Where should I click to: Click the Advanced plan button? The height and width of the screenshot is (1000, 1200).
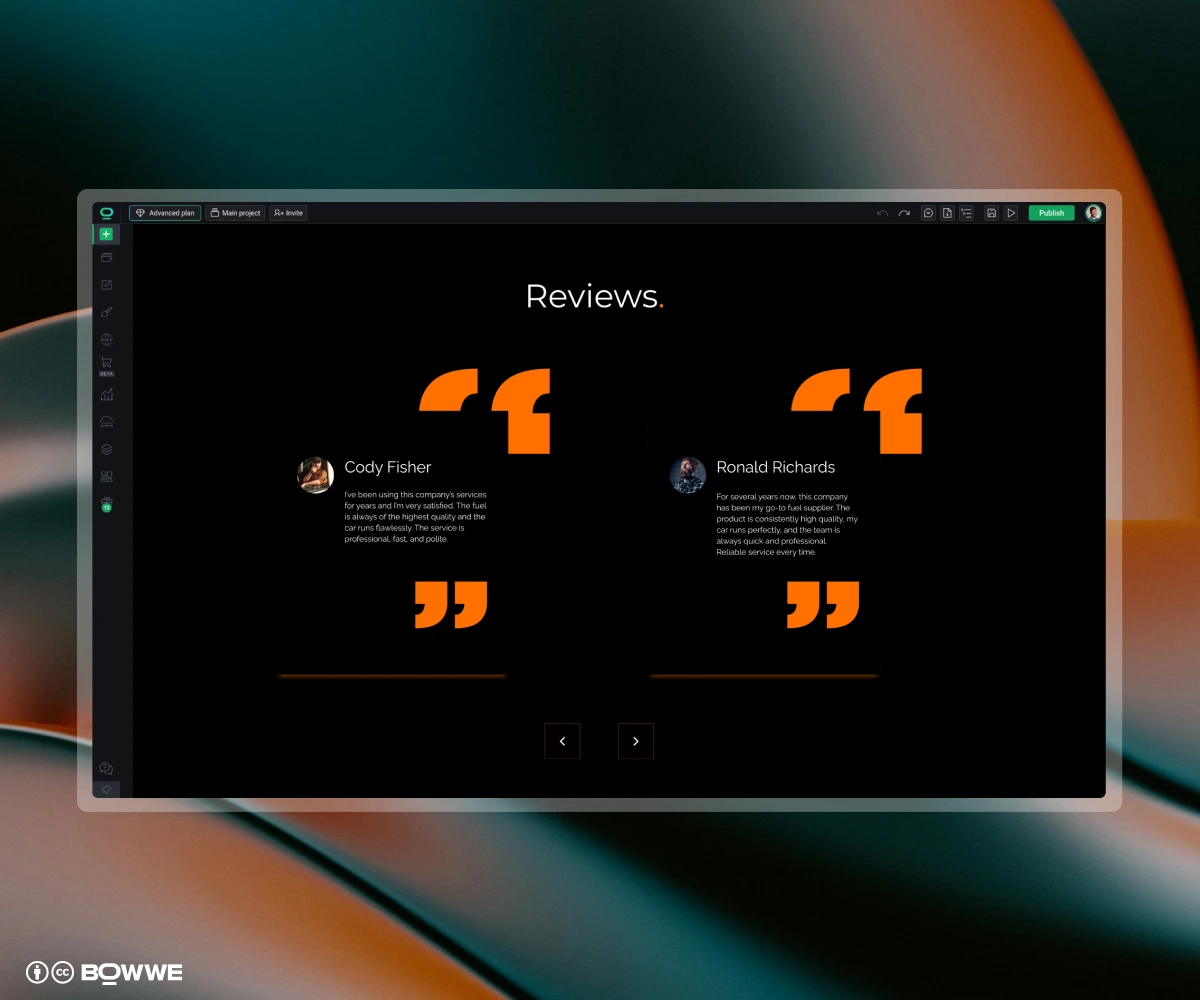point(165,213)
